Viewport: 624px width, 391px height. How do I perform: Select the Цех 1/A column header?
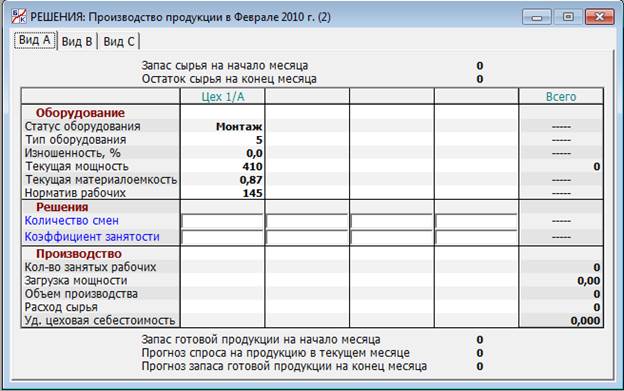[222, 97]
